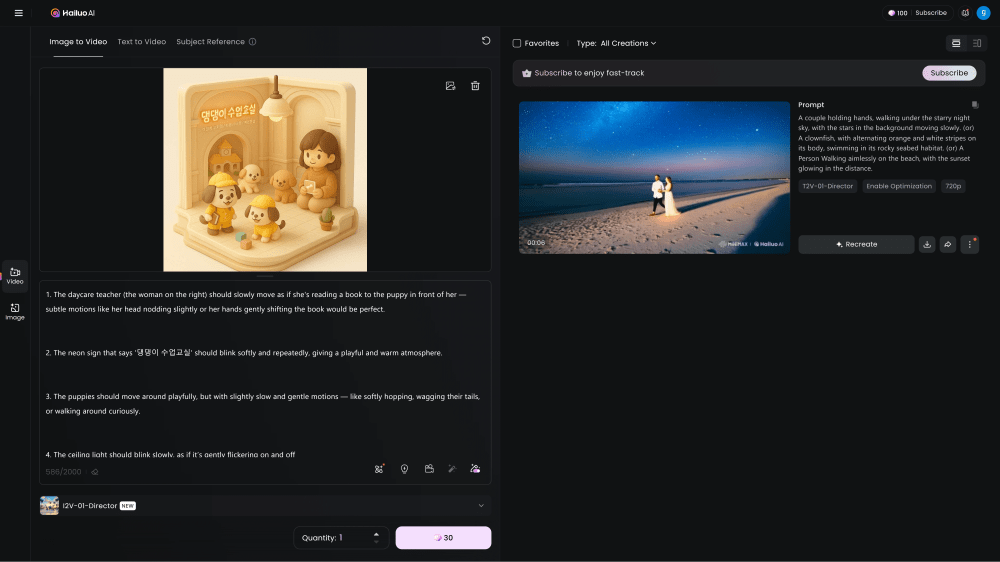
Task: Click into the prompt text area
Action: point(265,373)
